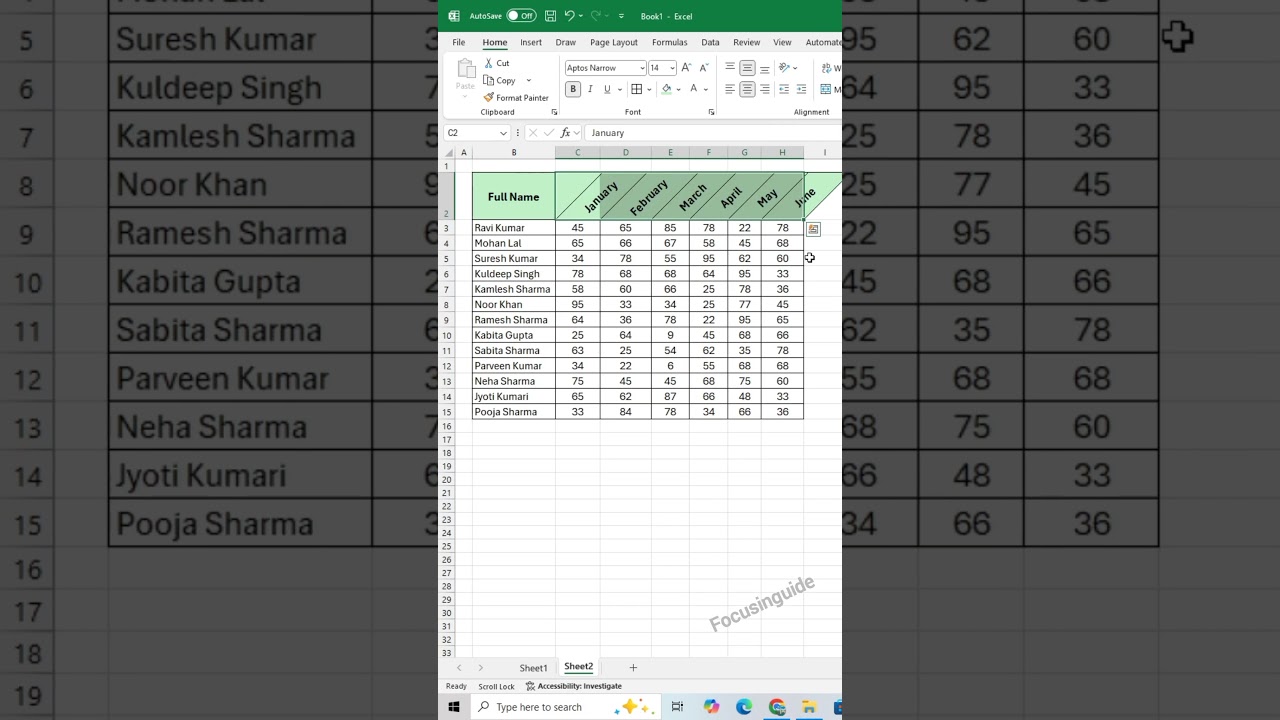Switch to the Sheet1 tab

point(533,668)
